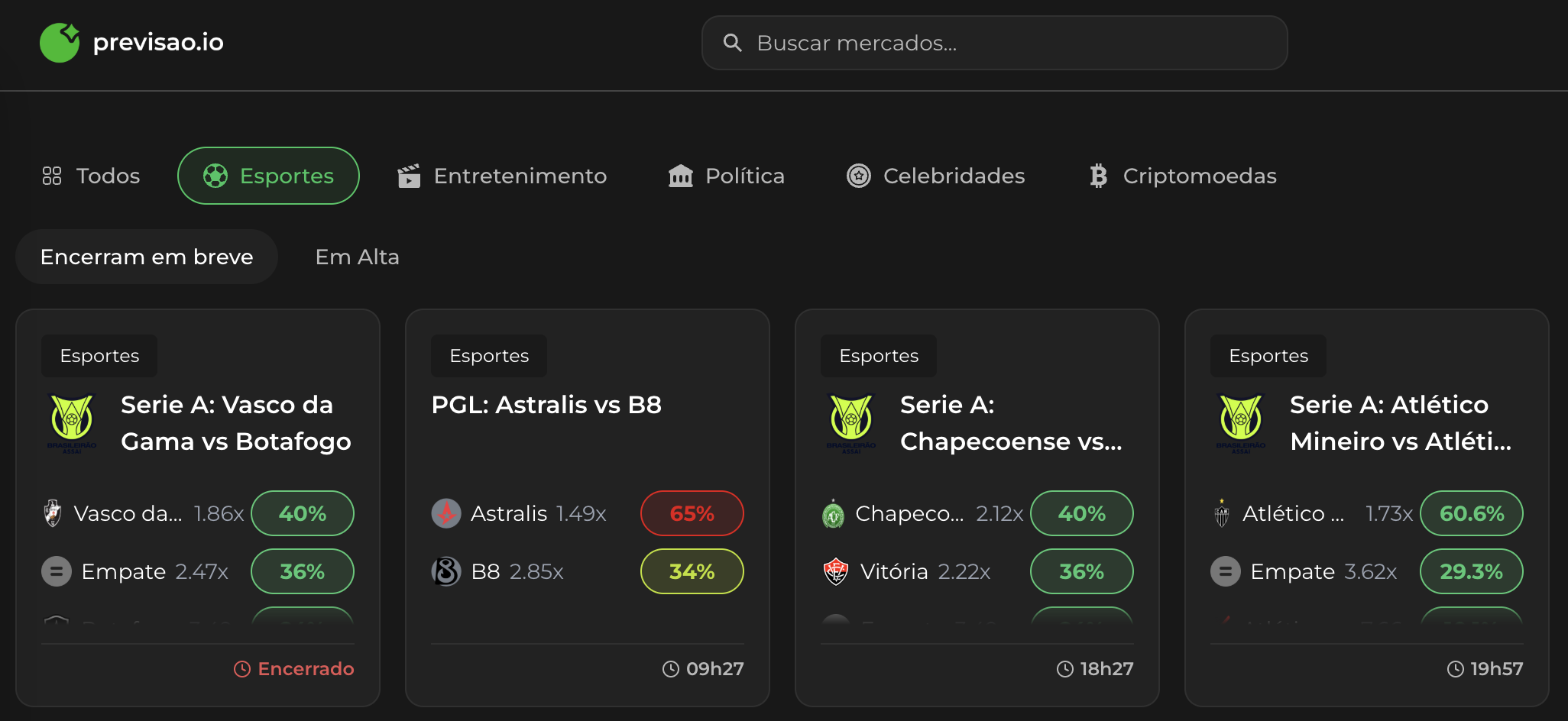The width and height of the screenshot is (1568, 721).
Task: Switch to the Esportes category tab
Action: click(x=268, y=175)
